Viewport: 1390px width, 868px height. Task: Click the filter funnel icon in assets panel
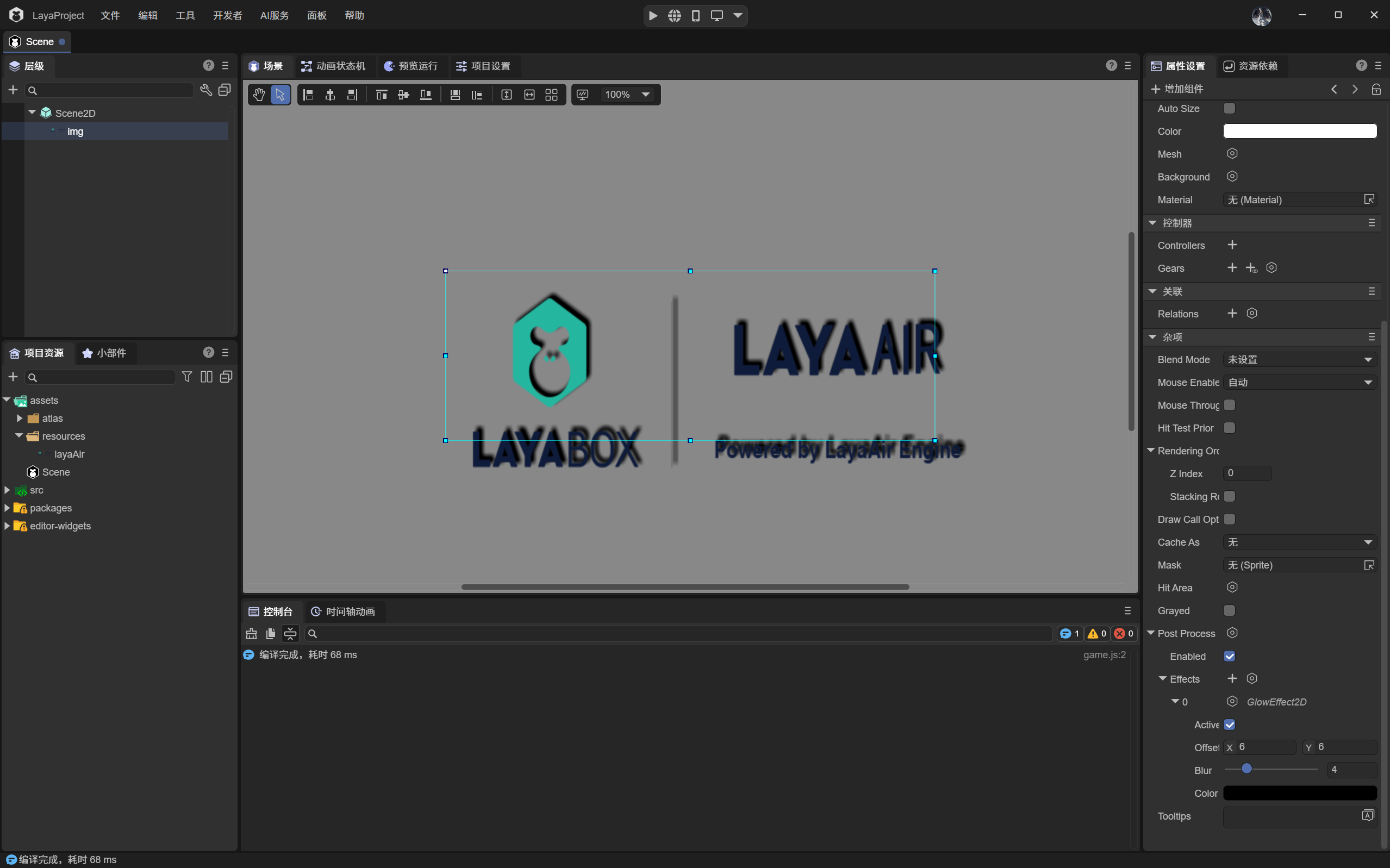[x=186, y=377]
